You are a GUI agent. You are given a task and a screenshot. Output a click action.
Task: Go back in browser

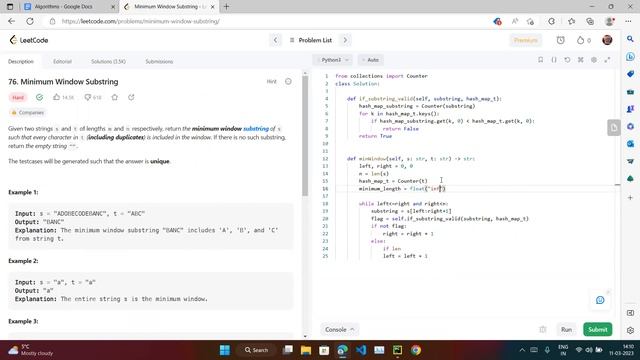pyautogui.click(x=11, y=21)
